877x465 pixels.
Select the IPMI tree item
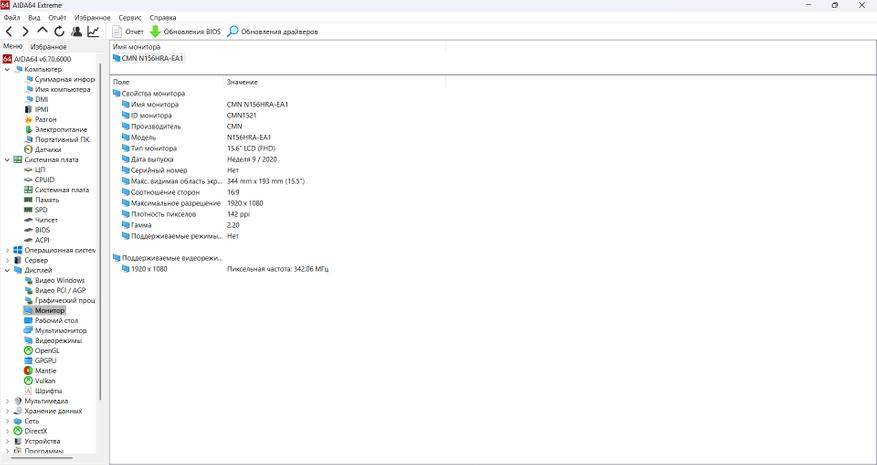(x=36, y=110)
